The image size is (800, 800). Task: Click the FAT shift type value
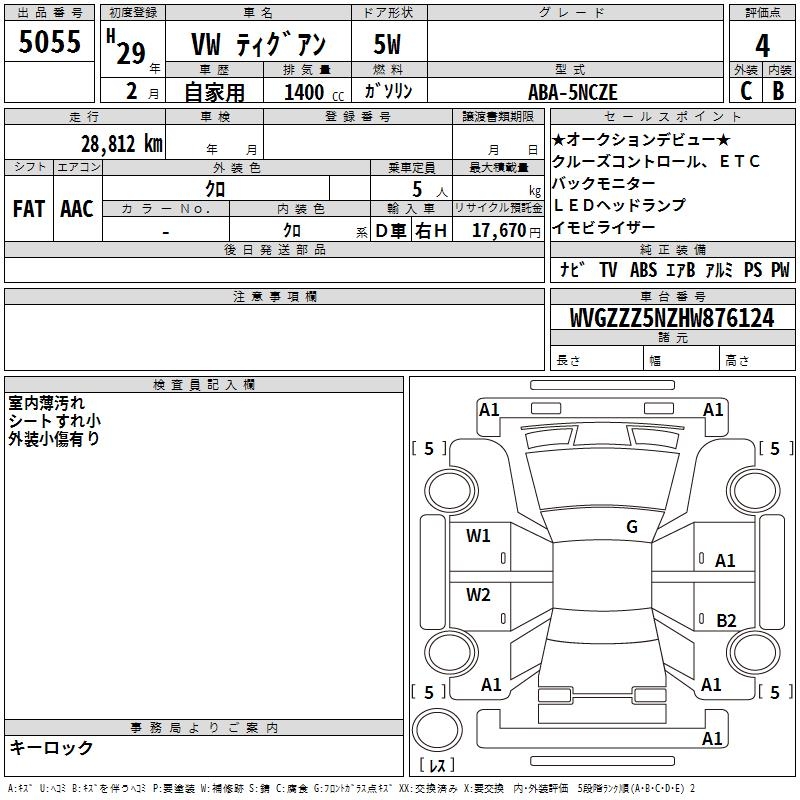(x=28, y=208)
